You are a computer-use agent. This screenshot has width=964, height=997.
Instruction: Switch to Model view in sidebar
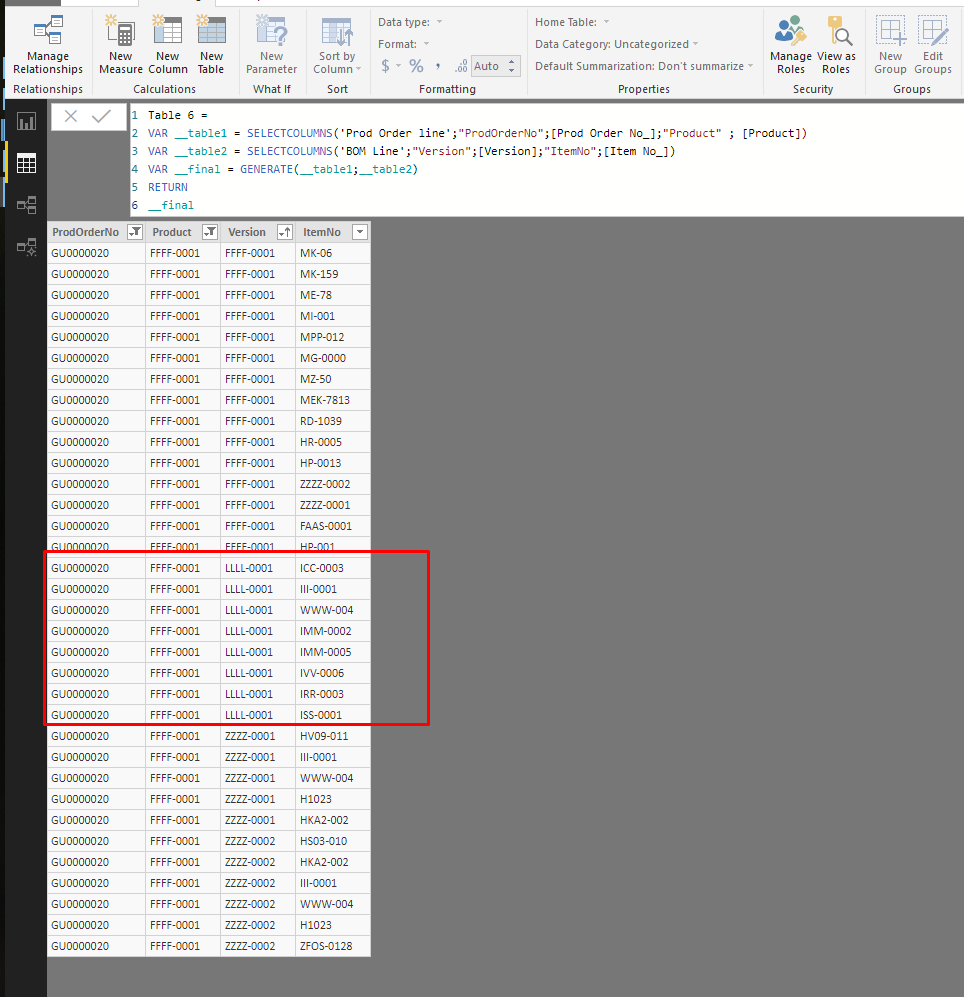click(x=26, y=205)
